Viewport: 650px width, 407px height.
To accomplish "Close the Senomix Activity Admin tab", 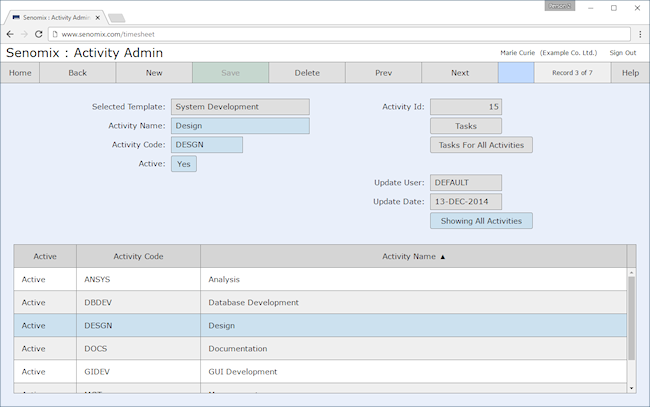I will click(x=97, y=18).
